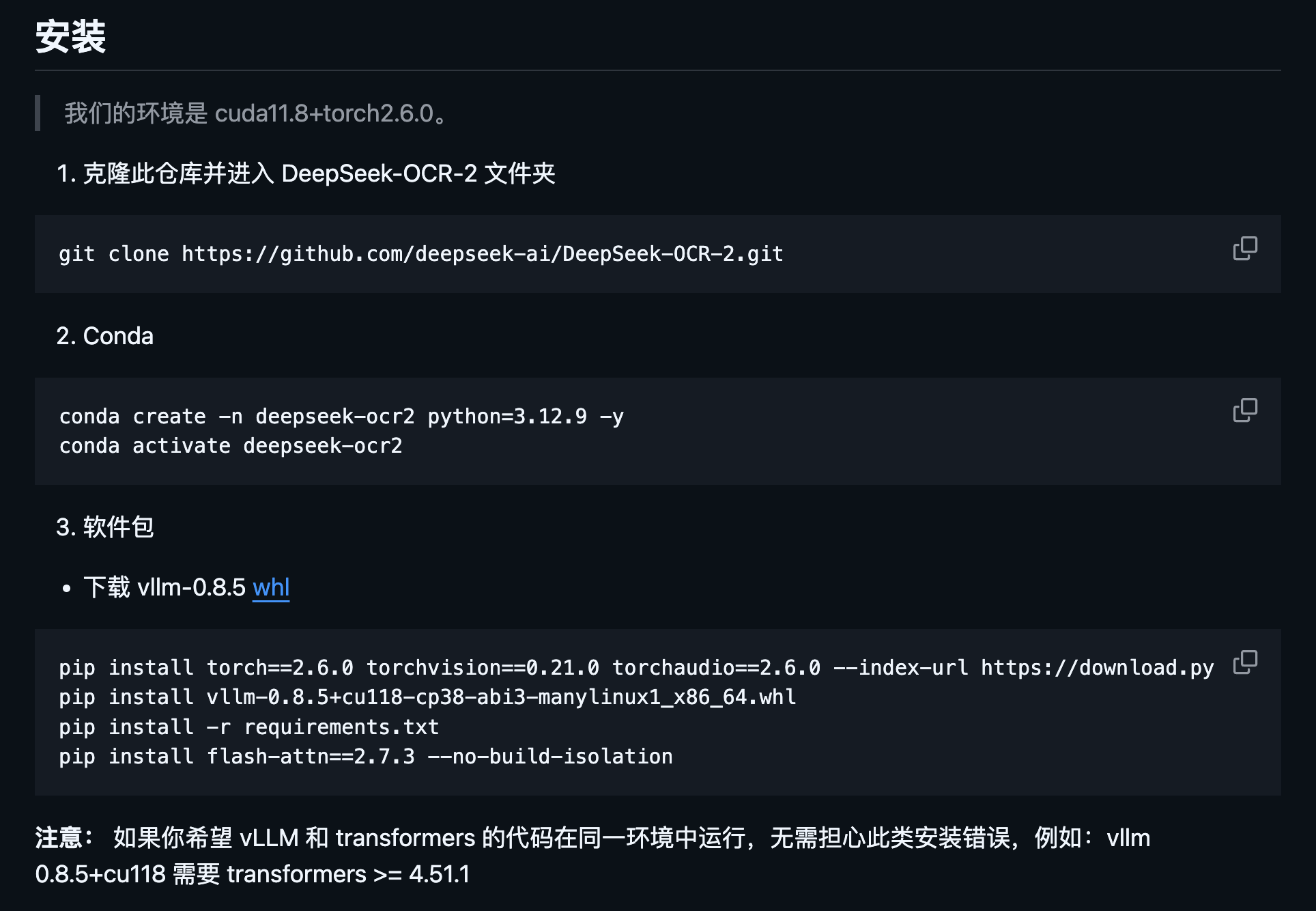1316x911 pixels.
Task: Copy the pip install commands block
Action: click(x=1244, y=661)
